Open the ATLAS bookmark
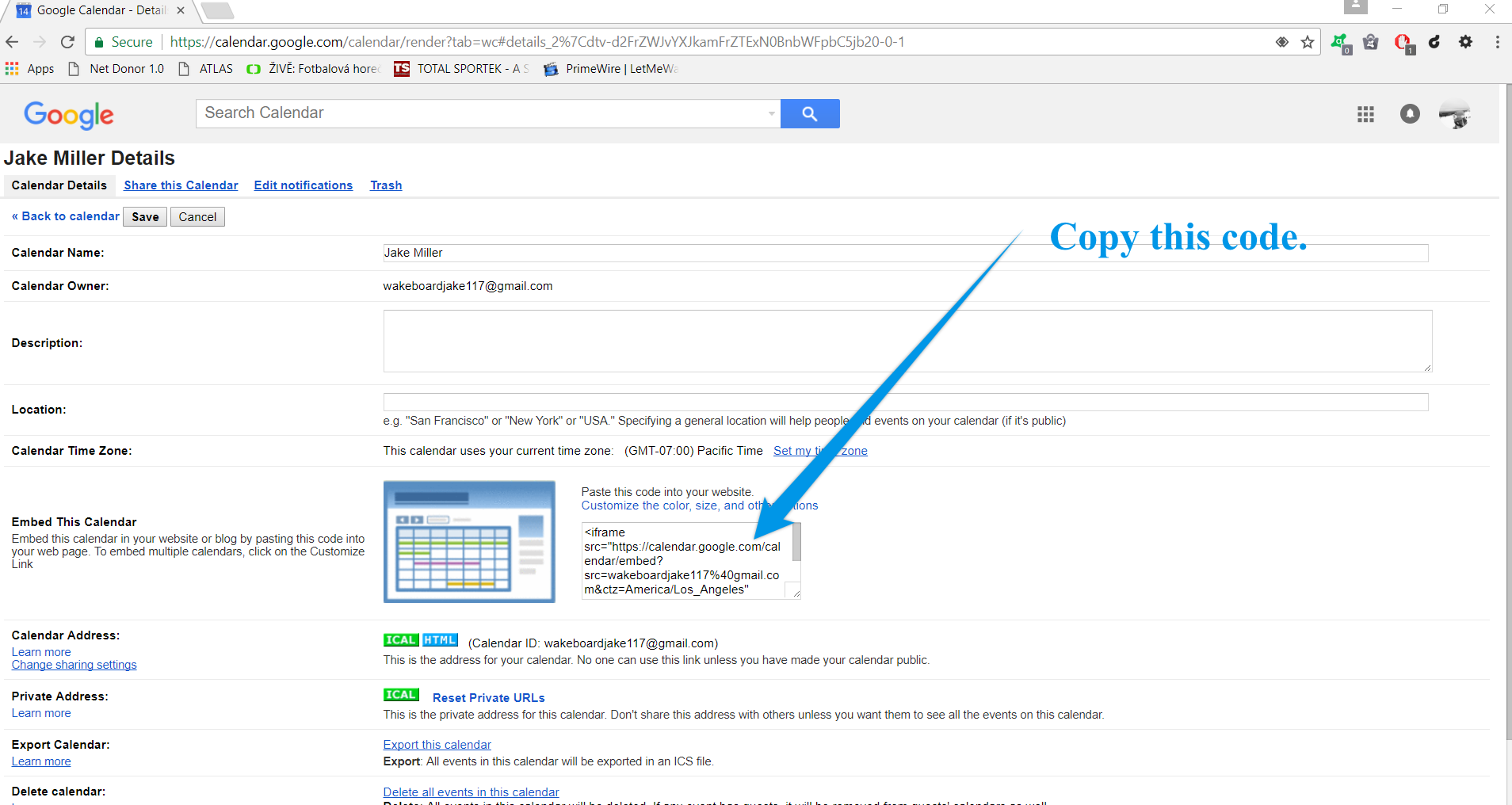 [x=206, y=69]
